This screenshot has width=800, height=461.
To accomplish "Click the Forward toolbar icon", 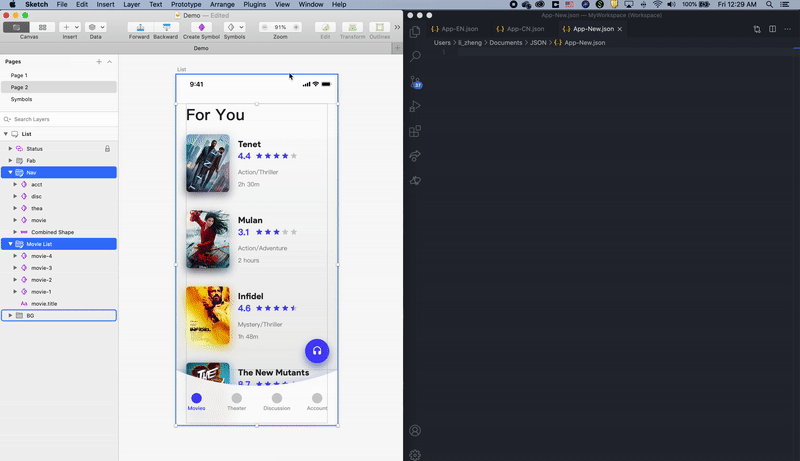I will tap(140, 27).
